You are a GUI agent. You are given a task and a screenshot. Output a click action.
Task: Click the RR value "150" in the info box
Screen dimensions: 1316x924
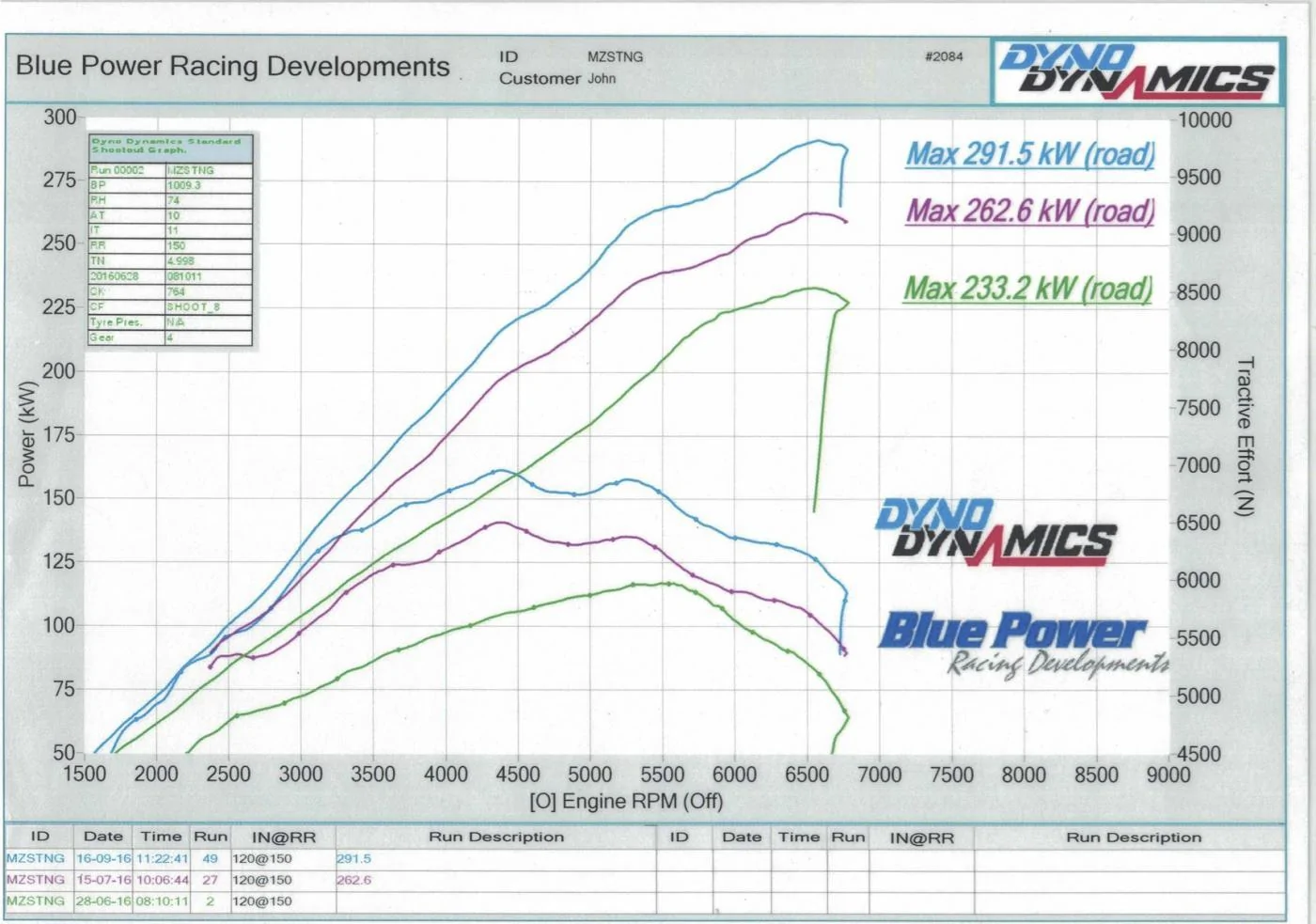[176, 245]
